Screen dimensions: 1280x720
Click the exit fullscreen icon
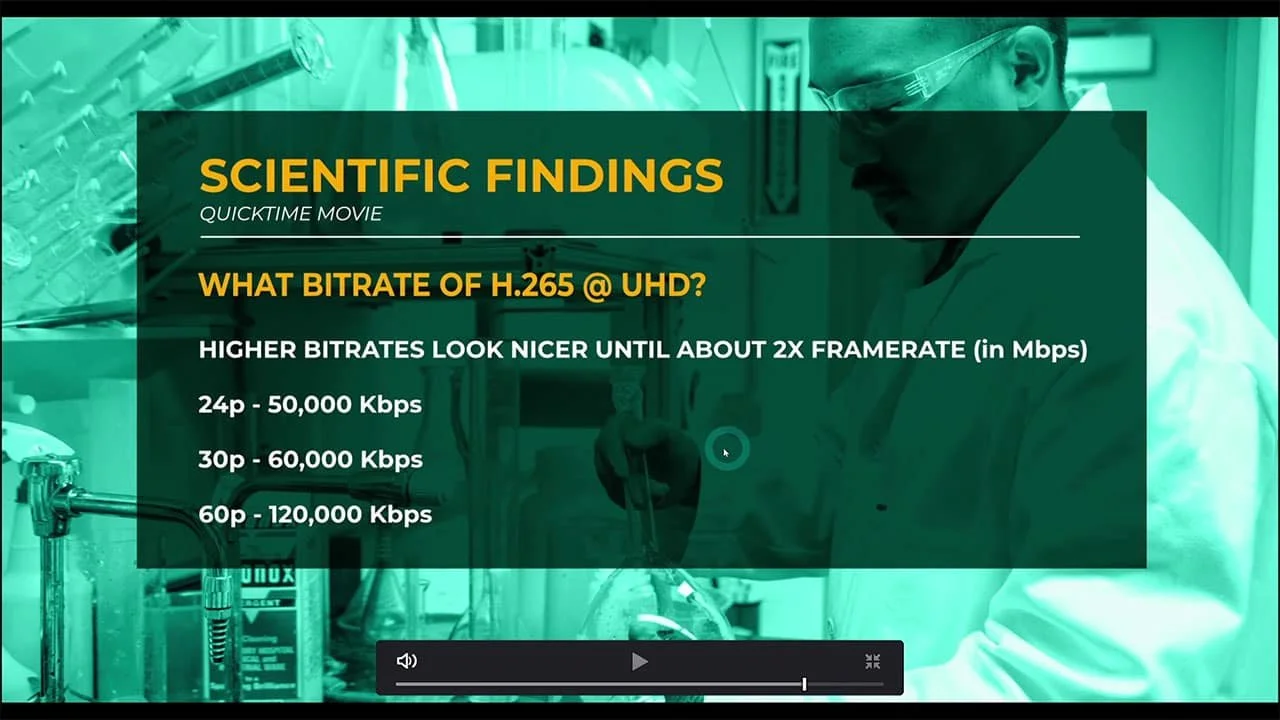872,660
